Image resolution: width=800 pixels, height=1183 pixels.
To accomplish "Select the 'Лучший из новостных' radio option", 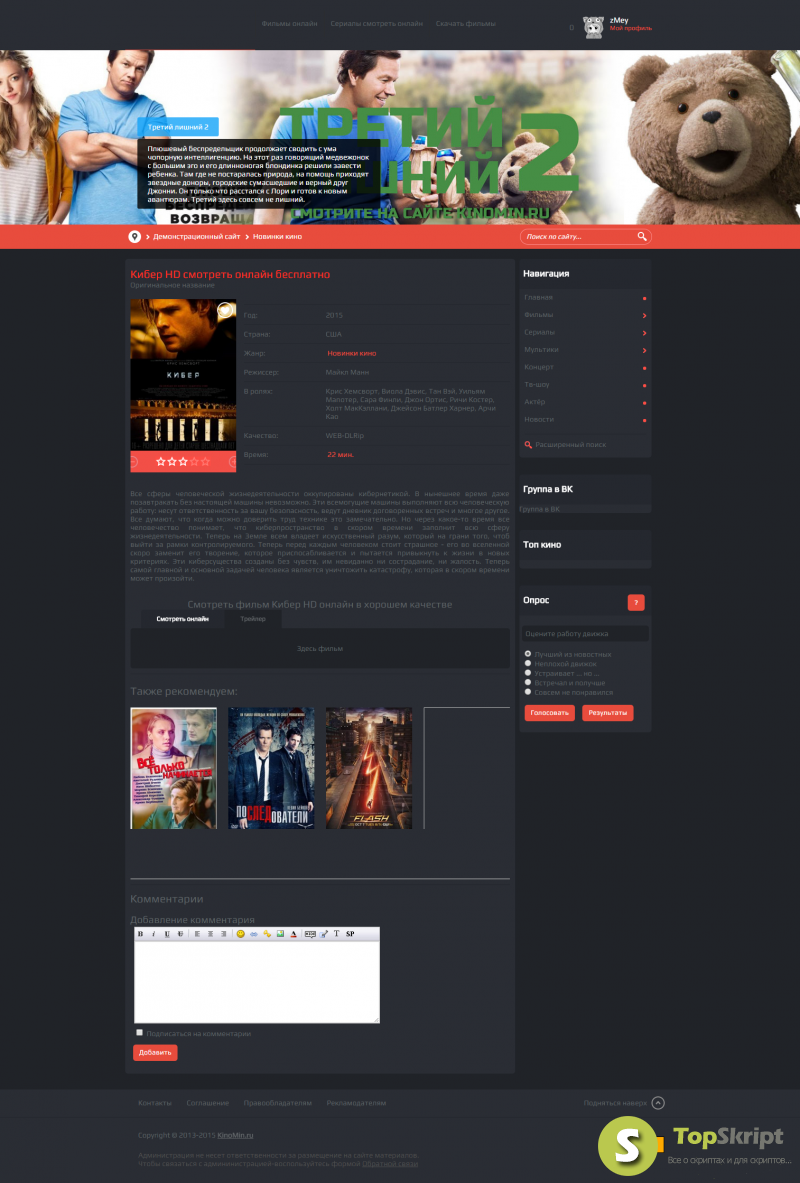I will tap(528, 654).
